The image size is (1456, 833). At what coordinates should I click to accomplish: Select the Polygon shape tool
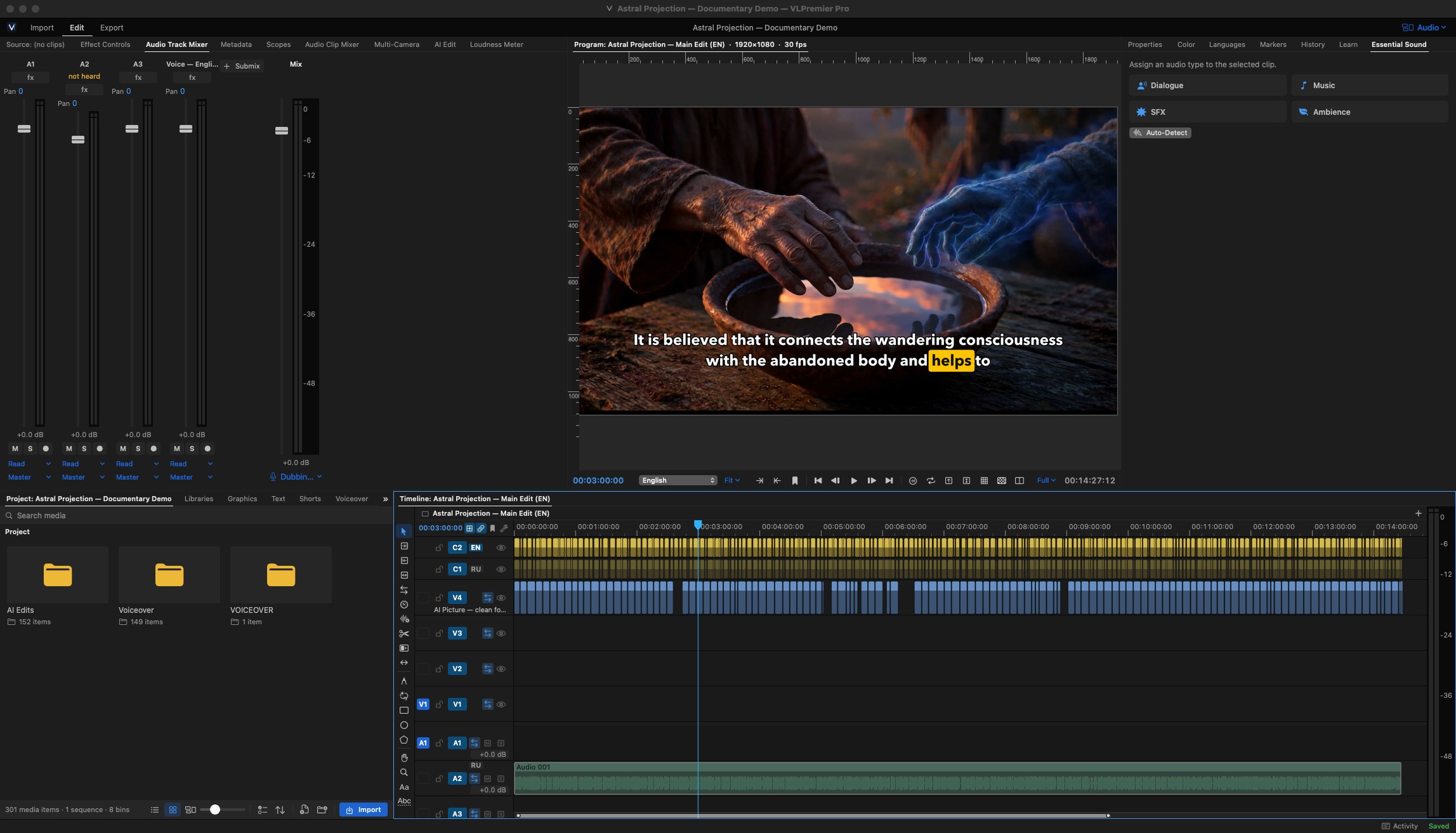403,740
